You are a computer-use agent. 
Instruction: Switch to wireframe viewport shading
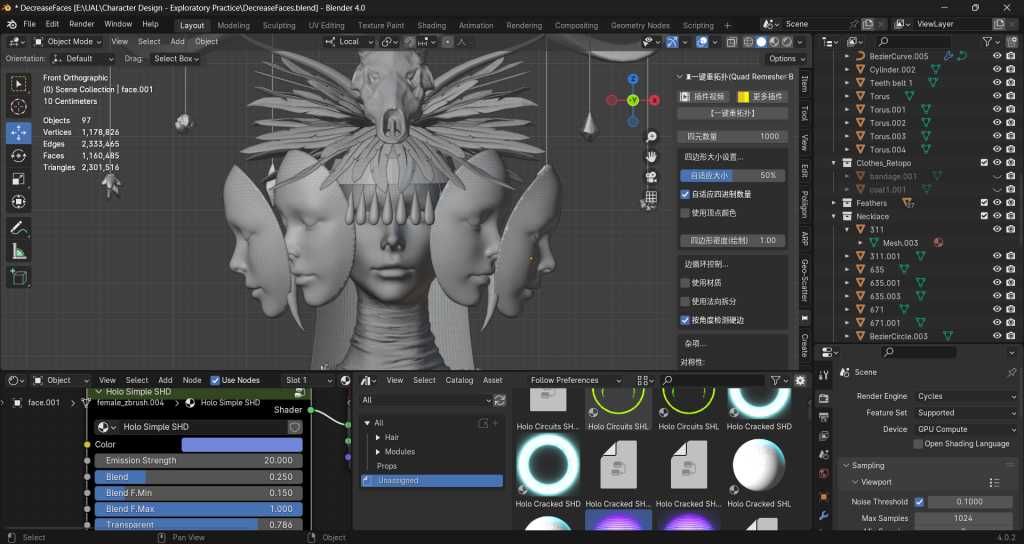(x=748, y=42)
